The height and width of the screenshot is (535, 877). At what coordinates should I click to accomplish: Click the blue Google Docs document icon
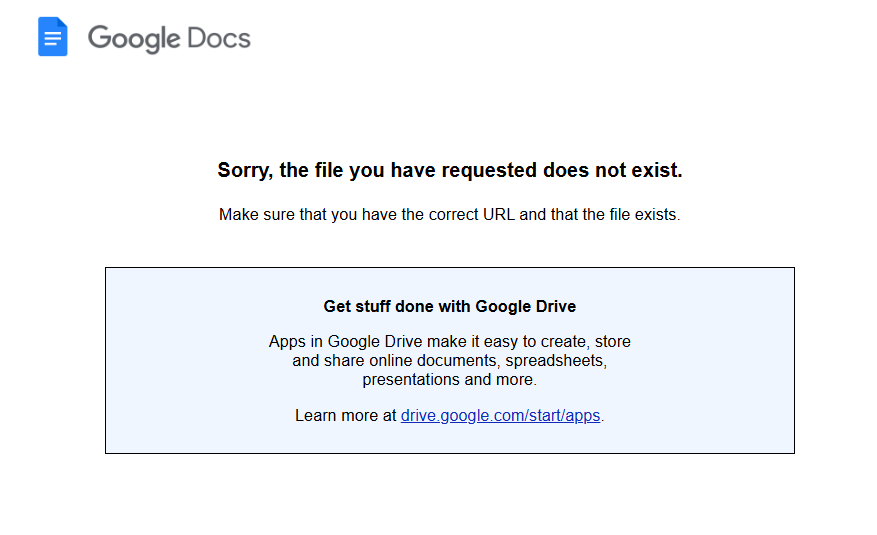point(52,38)
